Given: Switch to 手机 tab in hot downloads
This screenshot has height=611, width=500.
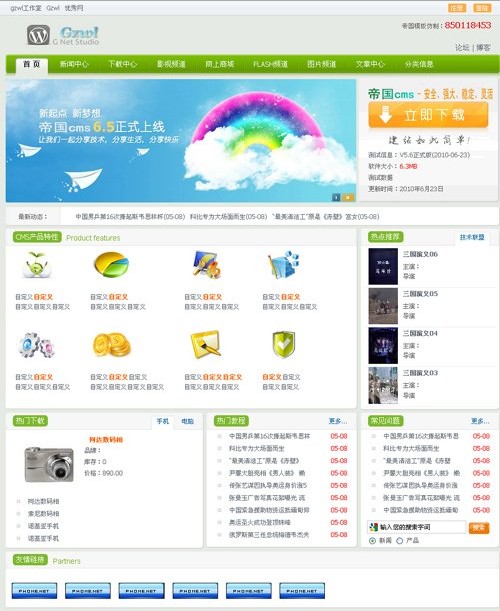Looking at the screenshot, I should tap(163, 421).
